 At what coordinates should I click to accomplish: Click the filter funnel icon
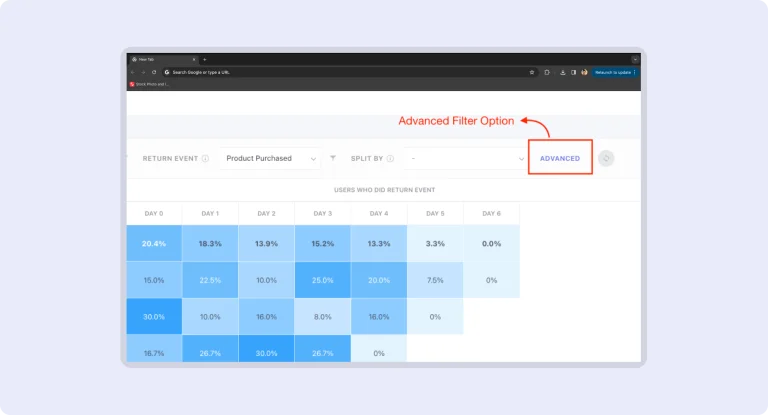point(333,158)
